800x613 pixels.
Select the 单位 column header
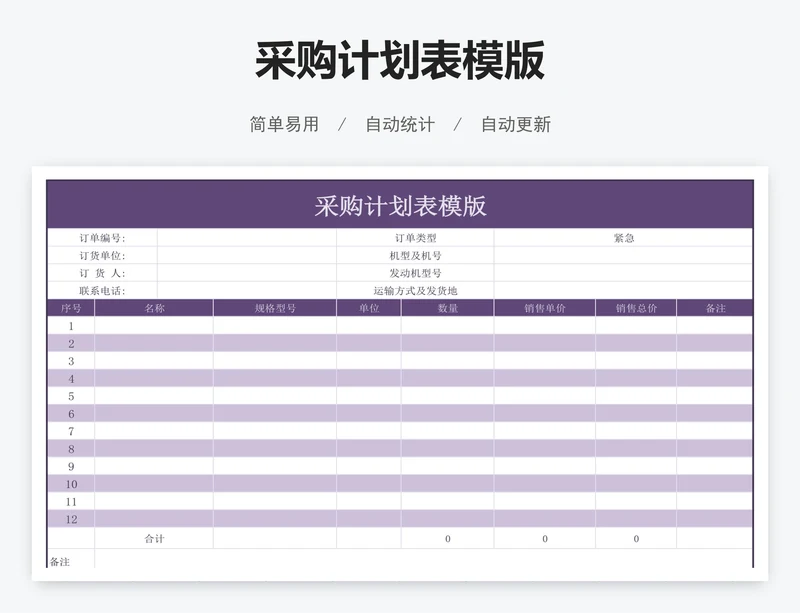(369, 308)
